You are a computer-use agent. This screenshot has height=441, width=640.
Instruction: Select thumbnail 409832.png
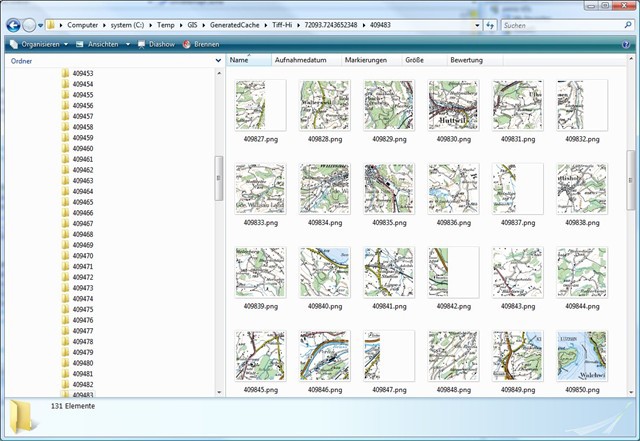(x=582, y=105)
